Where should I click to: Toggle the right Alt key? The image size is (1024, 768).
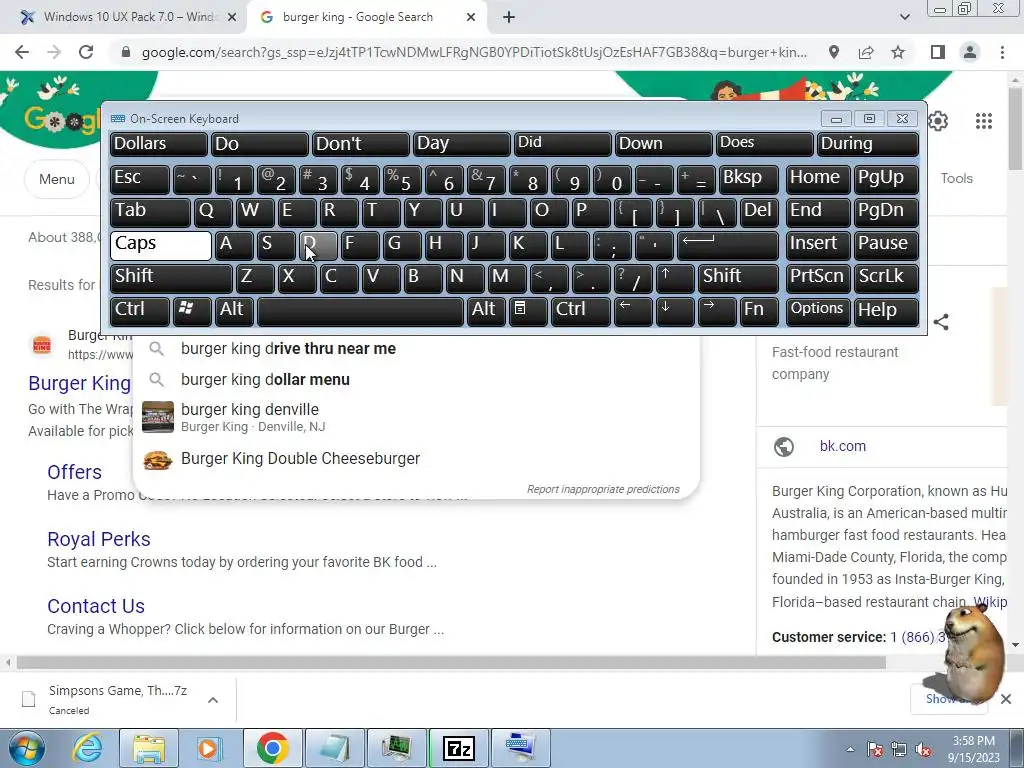(486, 311)
